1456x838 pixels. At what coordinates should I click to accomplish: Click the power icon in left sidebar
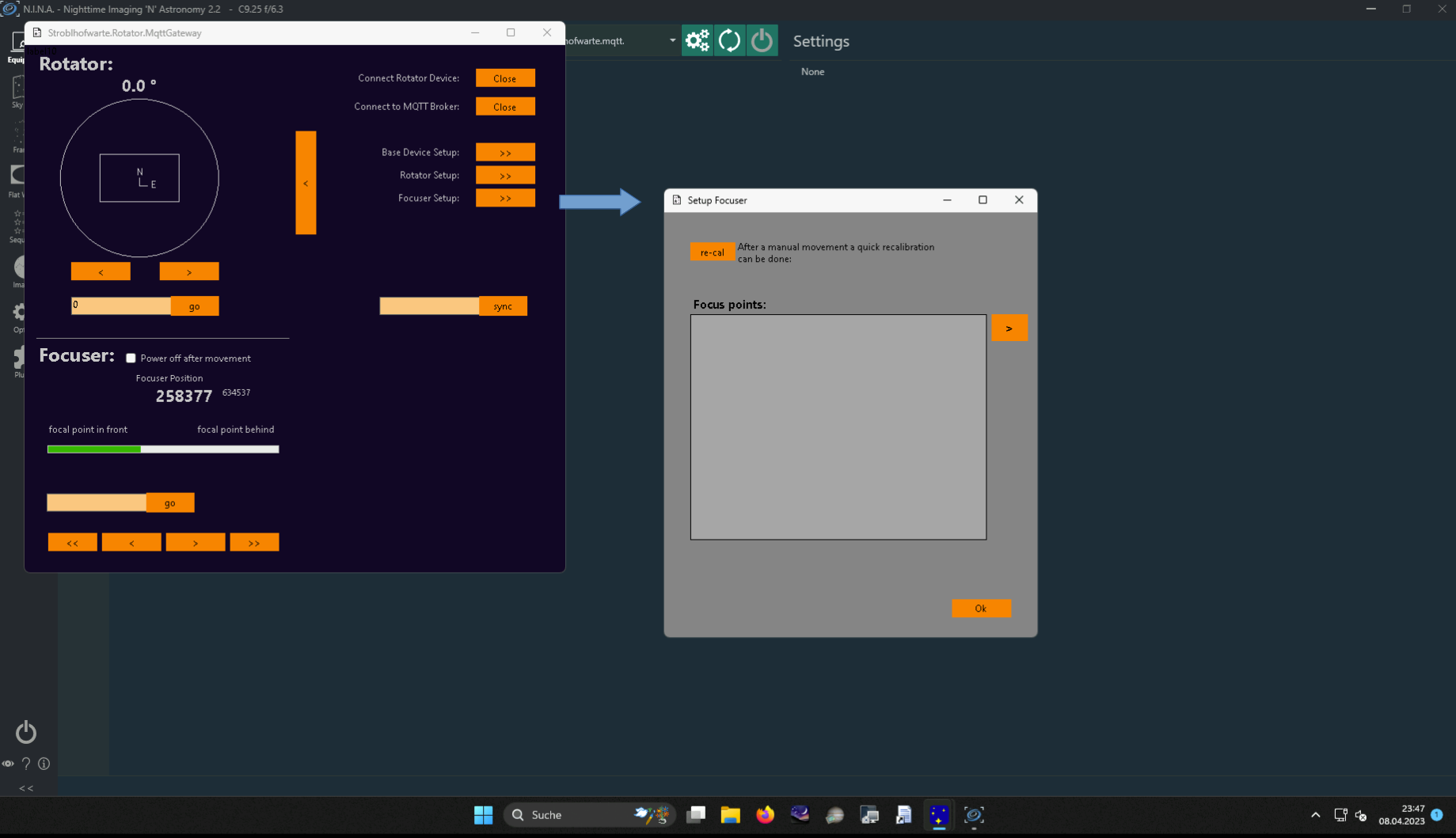pos(26,732)
